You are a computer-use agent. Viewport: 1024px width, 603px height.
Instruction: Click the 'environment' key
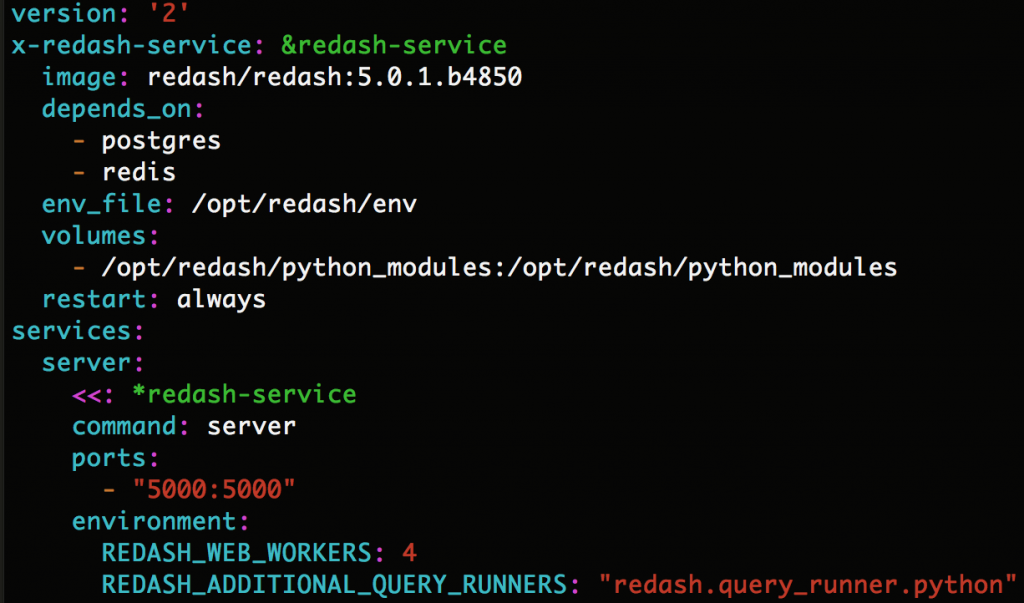click(x=154, y=521)
